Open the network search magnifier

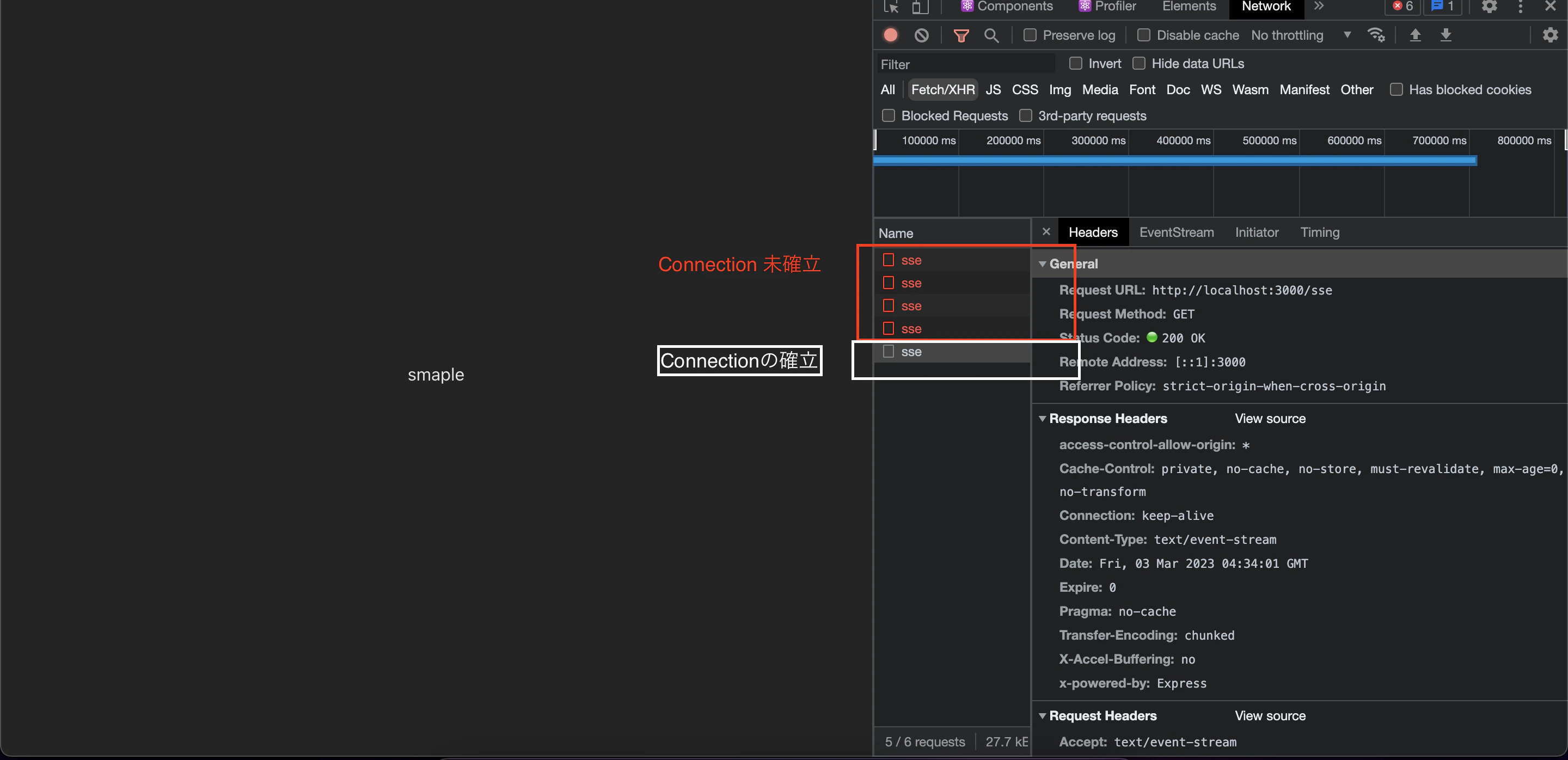[x=991, y=35]
